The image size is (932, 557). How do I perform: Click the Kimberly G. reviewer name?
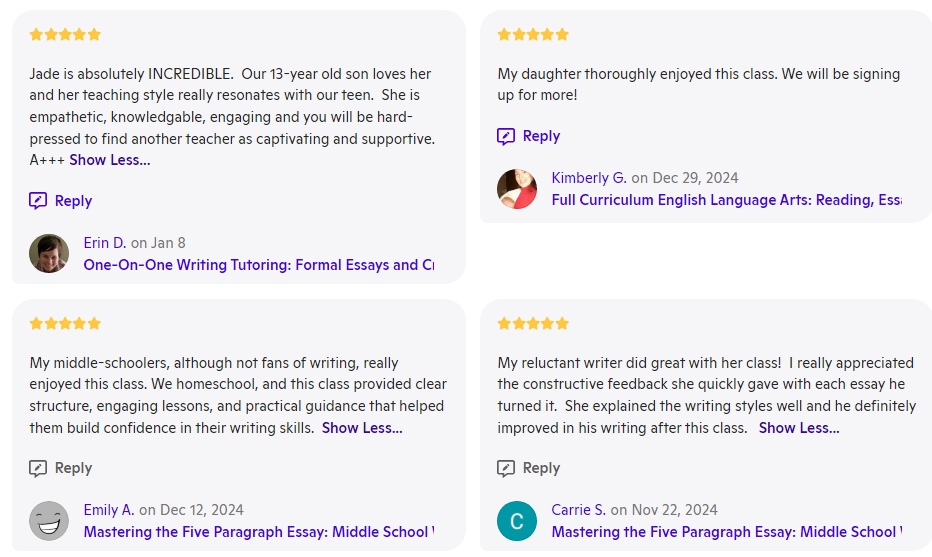click(589, 178)
